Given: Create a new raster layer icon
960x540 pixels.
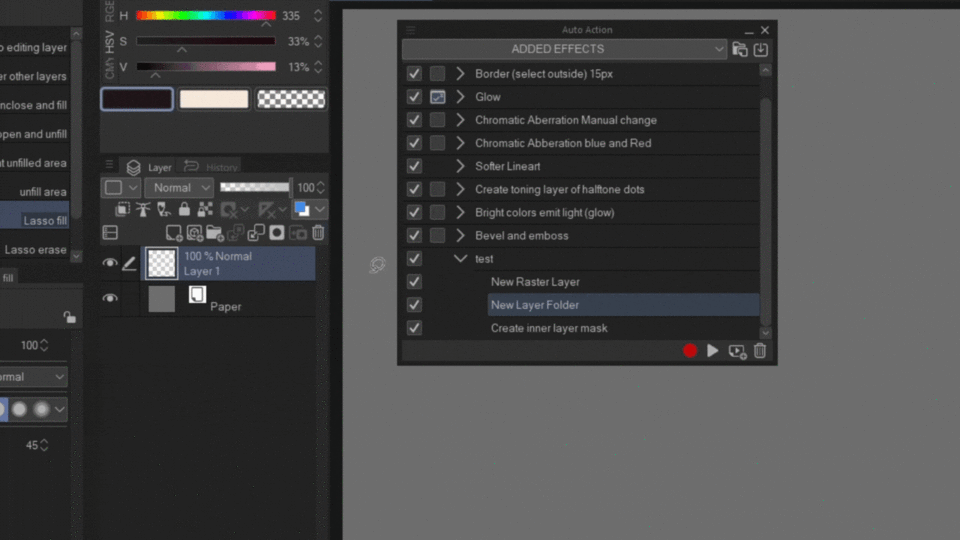Looking at the screenshot, I should point(174,233).
